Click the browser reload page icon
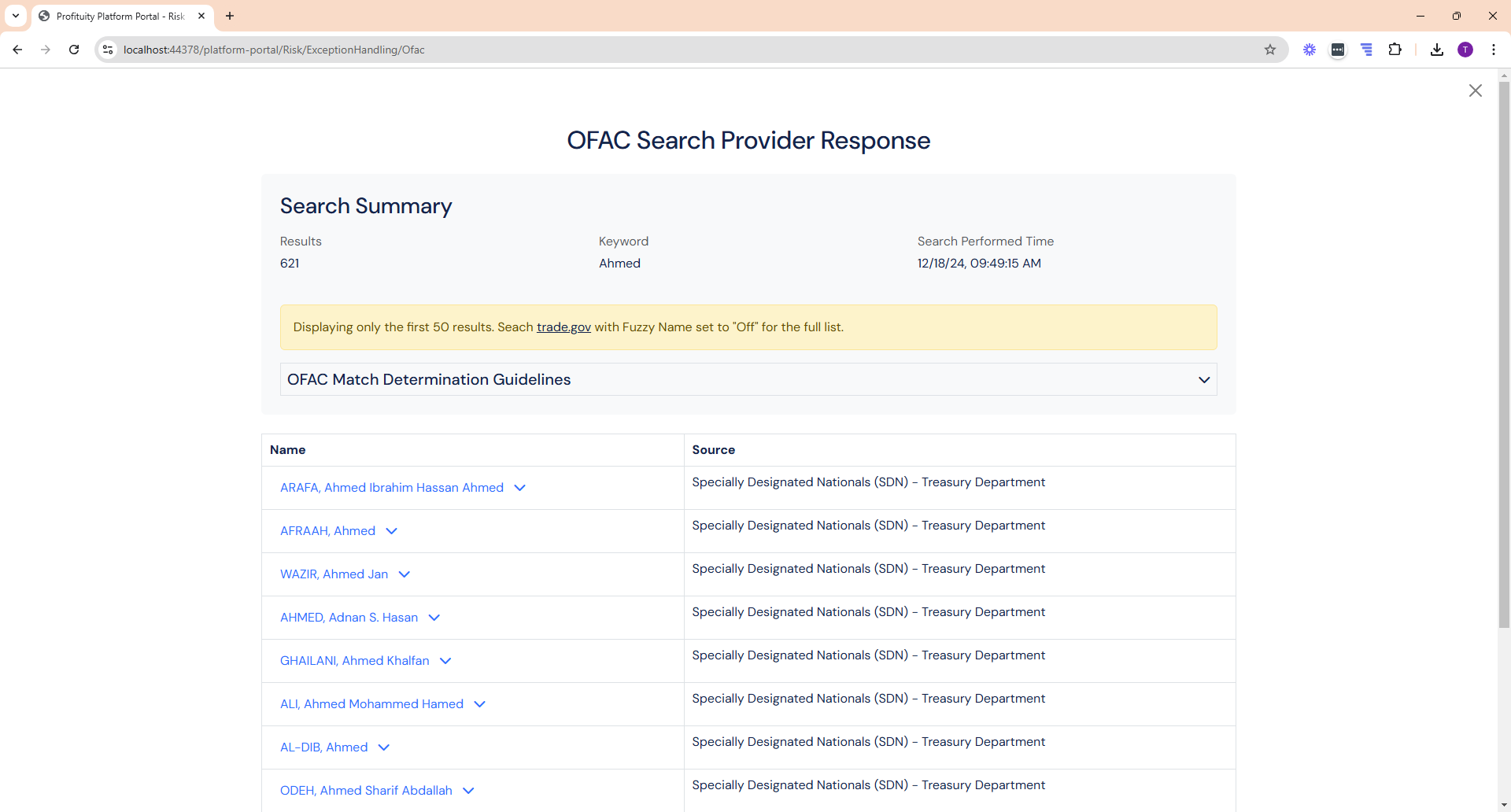The height and width of the screenshot is (812, 1511). (74, 50)
